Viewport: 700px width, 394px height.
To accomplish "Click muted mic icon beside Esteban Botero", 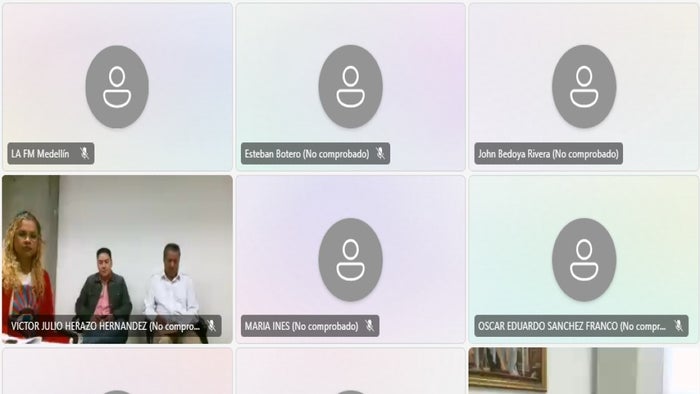I will 380,153.
